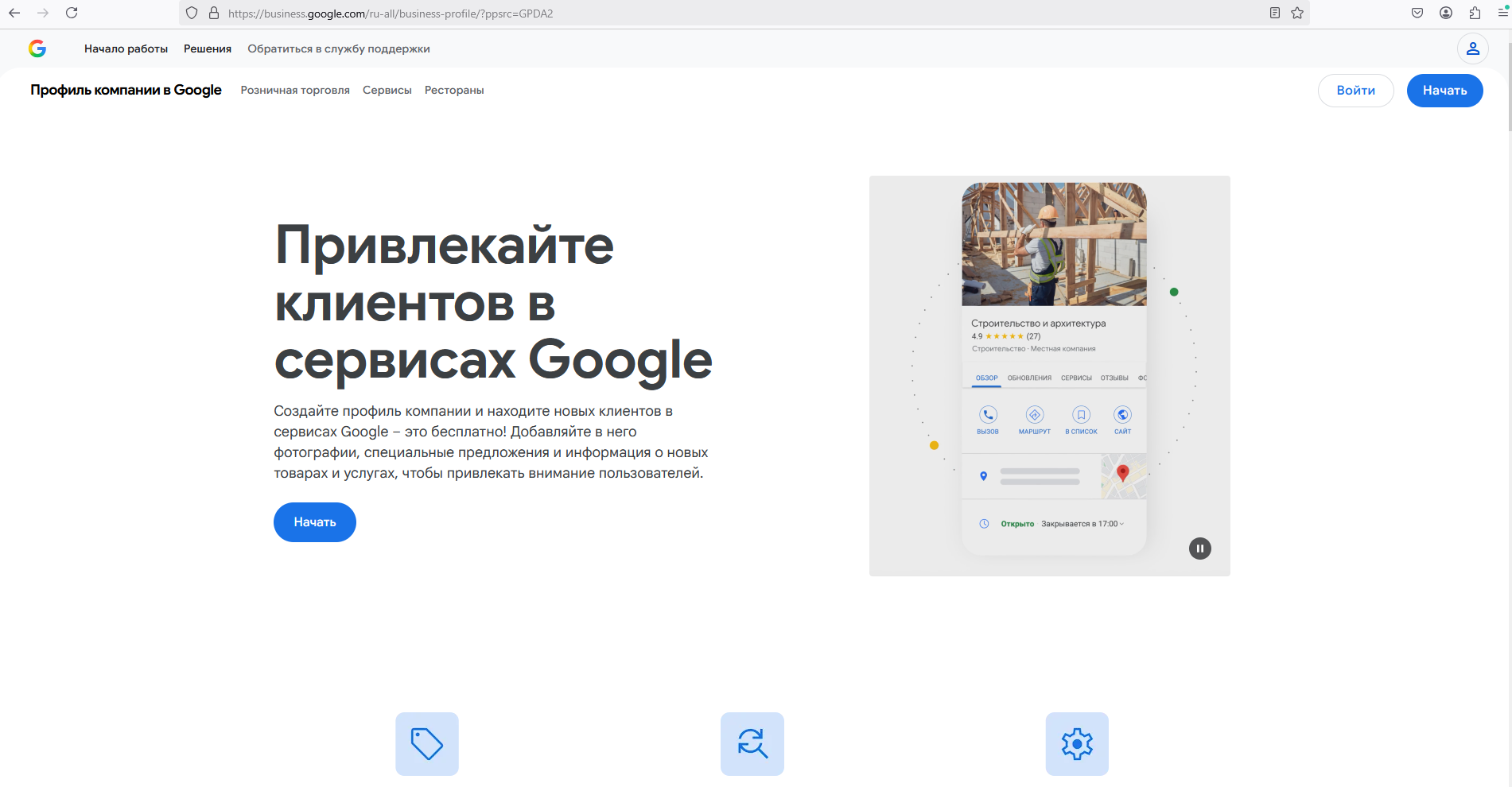Click the Войти button
Viewport: 1512px width, 787px height.
tap(1355, 90)
